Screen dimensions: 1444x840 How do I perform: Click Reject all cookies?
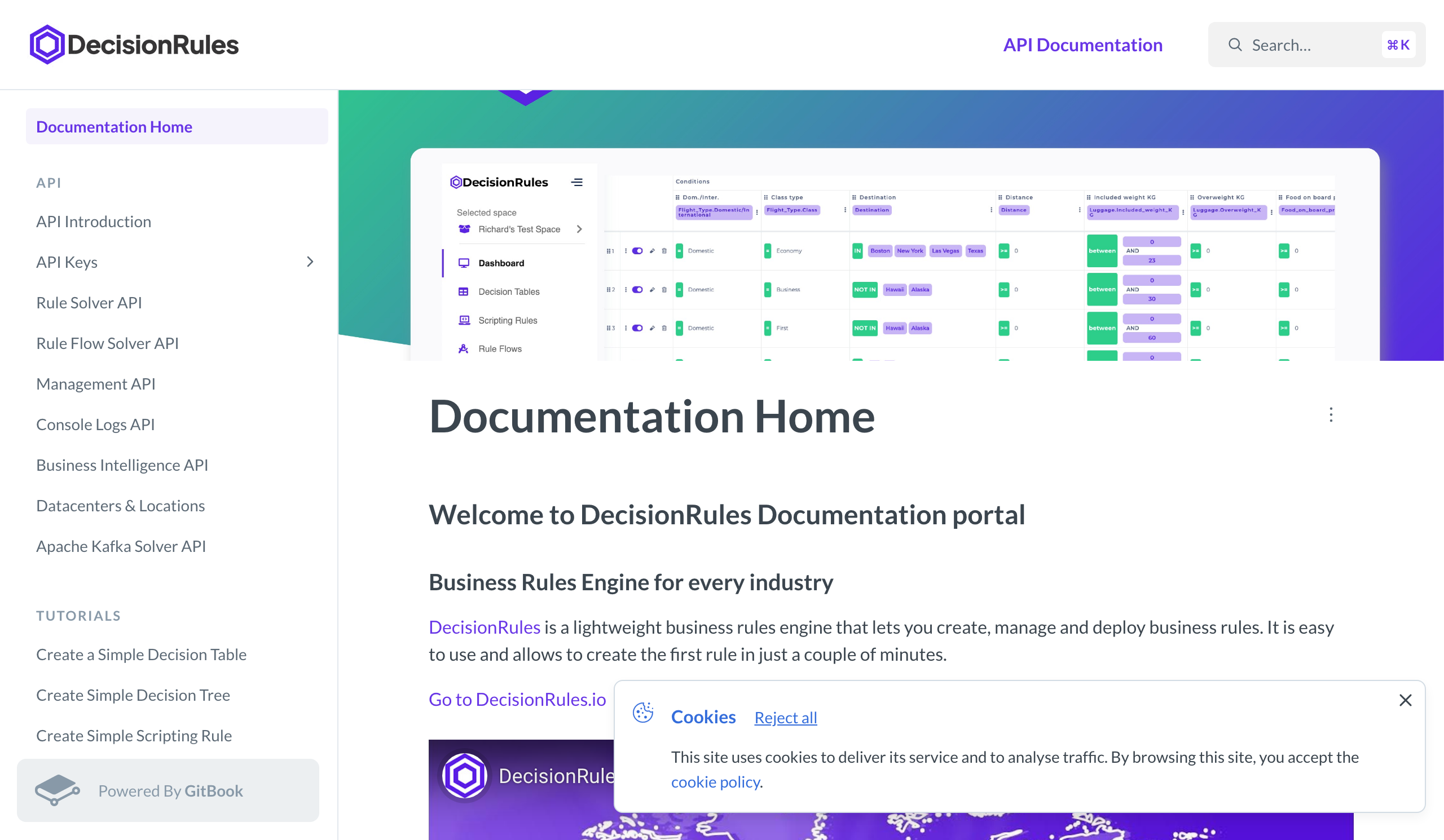click(x=786, y=718)
